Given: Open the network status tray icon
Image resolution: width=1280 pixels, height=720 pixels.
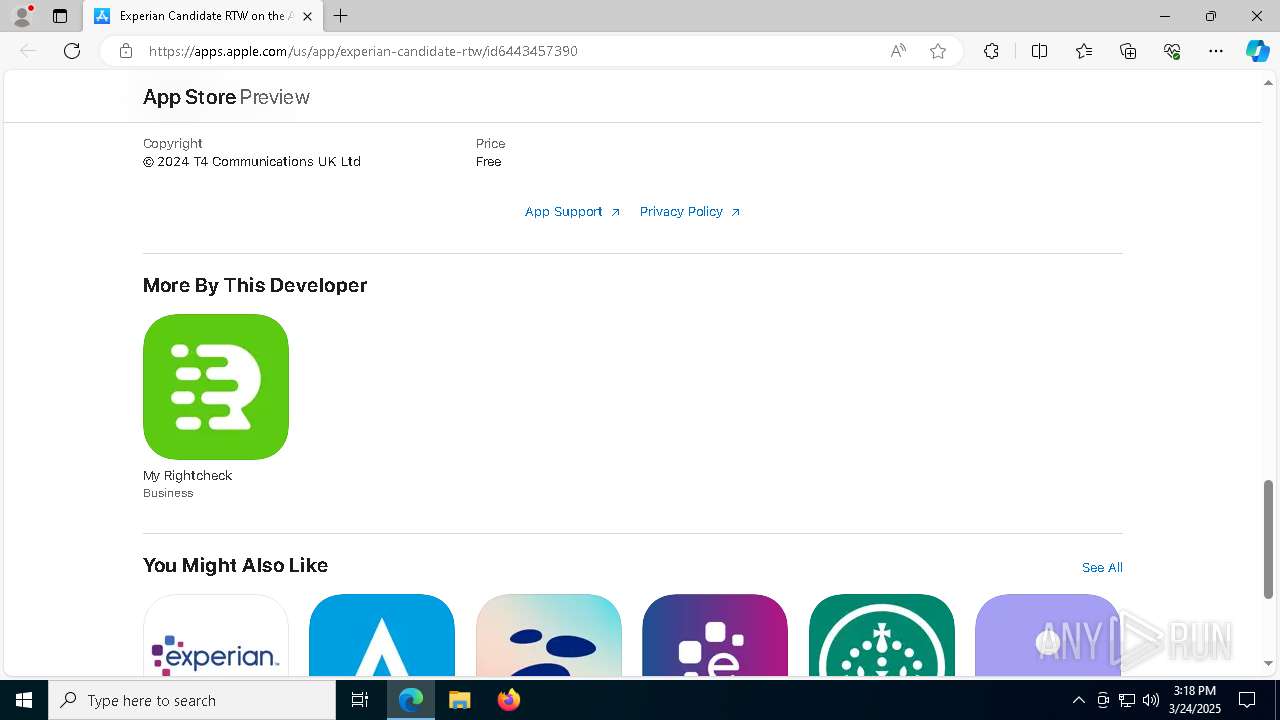Looking at the screenshot, I should [x=1127, y=700].
